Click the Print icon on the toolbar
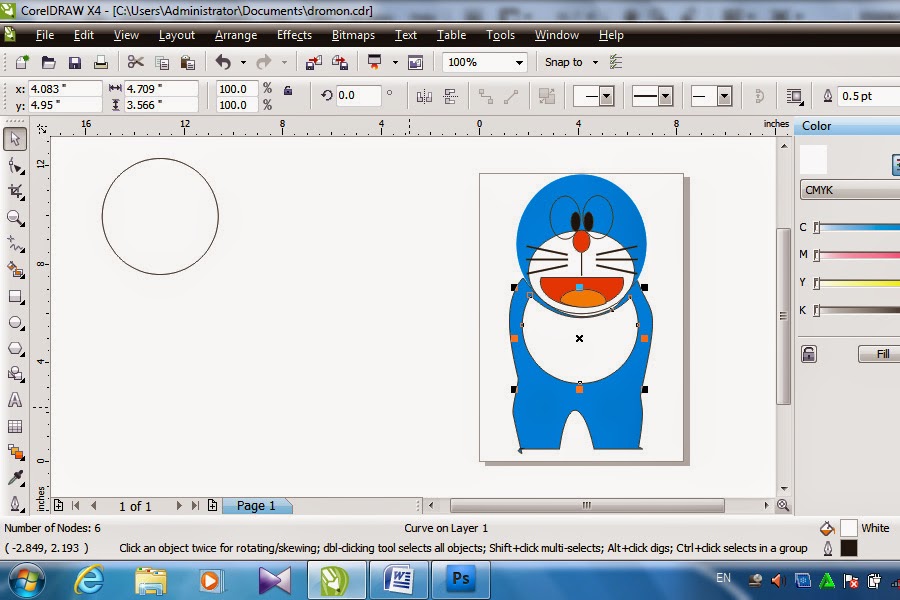Screen dimensions: 900x600 click(x=100, y=61)
